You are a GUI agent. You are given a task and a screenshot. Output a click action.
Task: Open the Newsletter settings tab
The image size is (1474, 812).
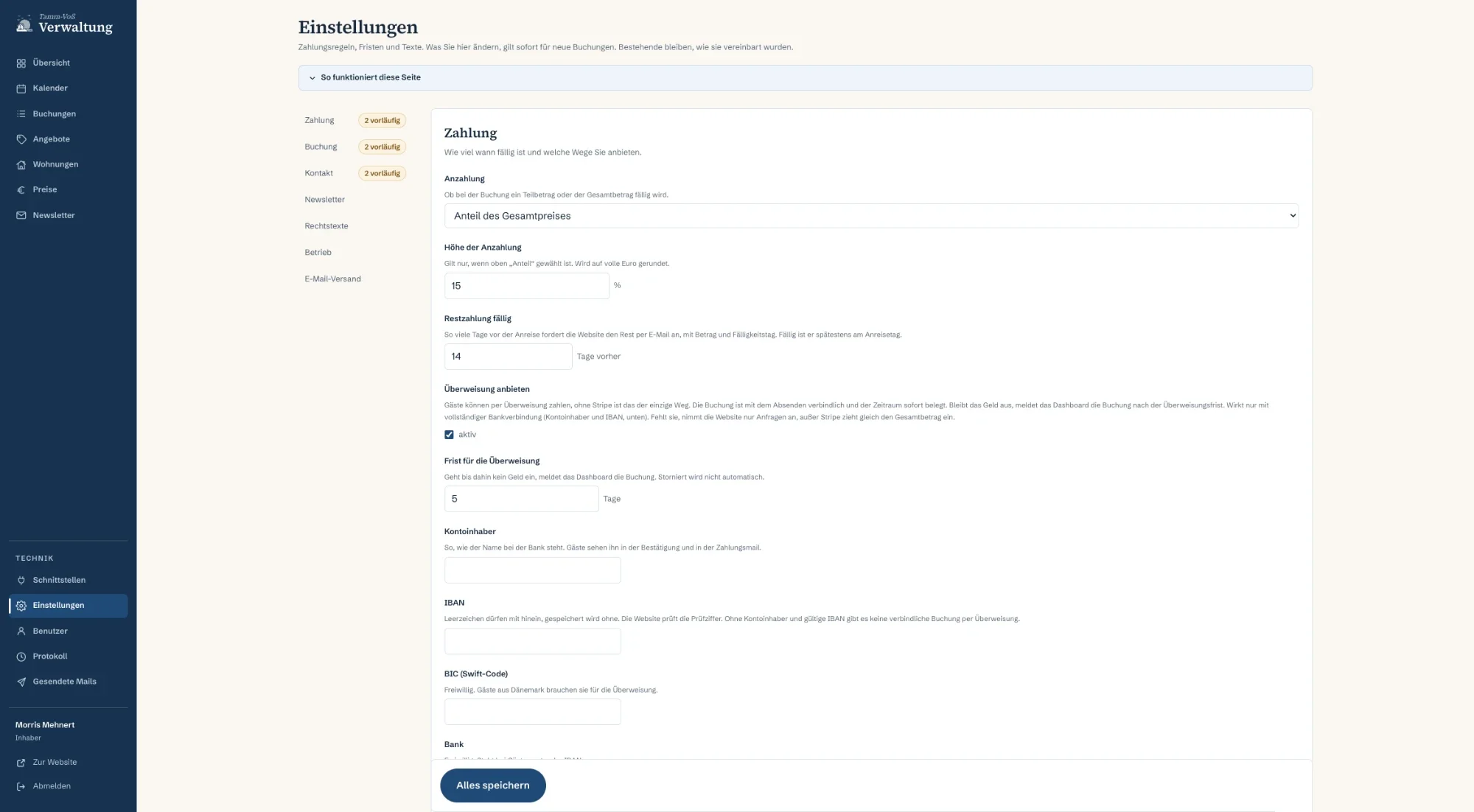[x=324, y=200]
